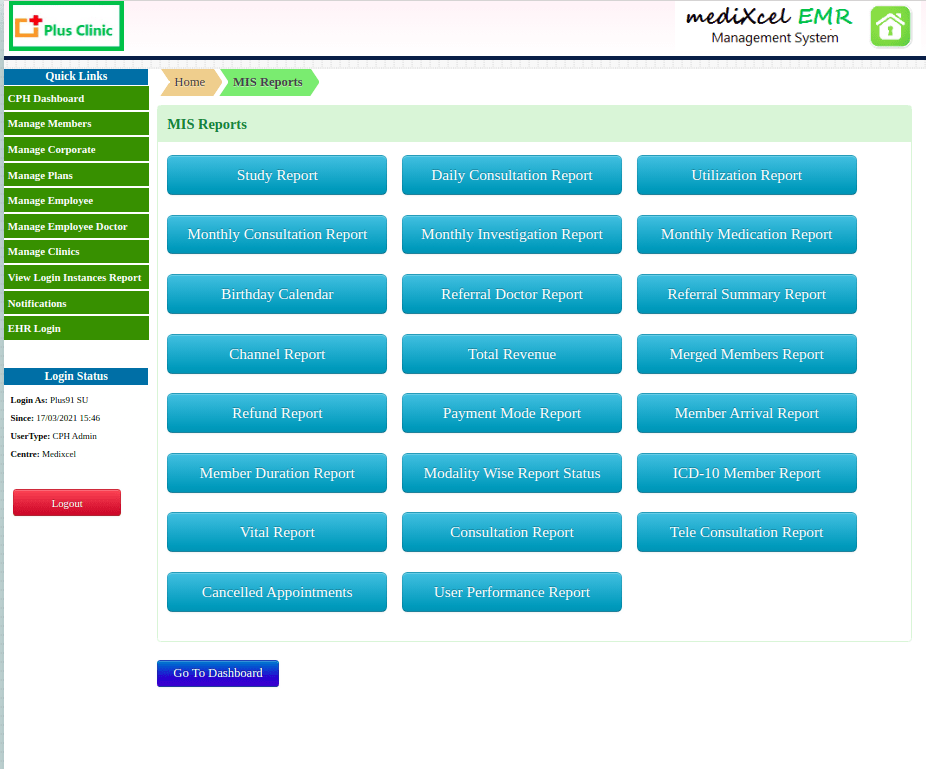Click the 'Since: 17/03/2021 15:46' text

[55, 418]
